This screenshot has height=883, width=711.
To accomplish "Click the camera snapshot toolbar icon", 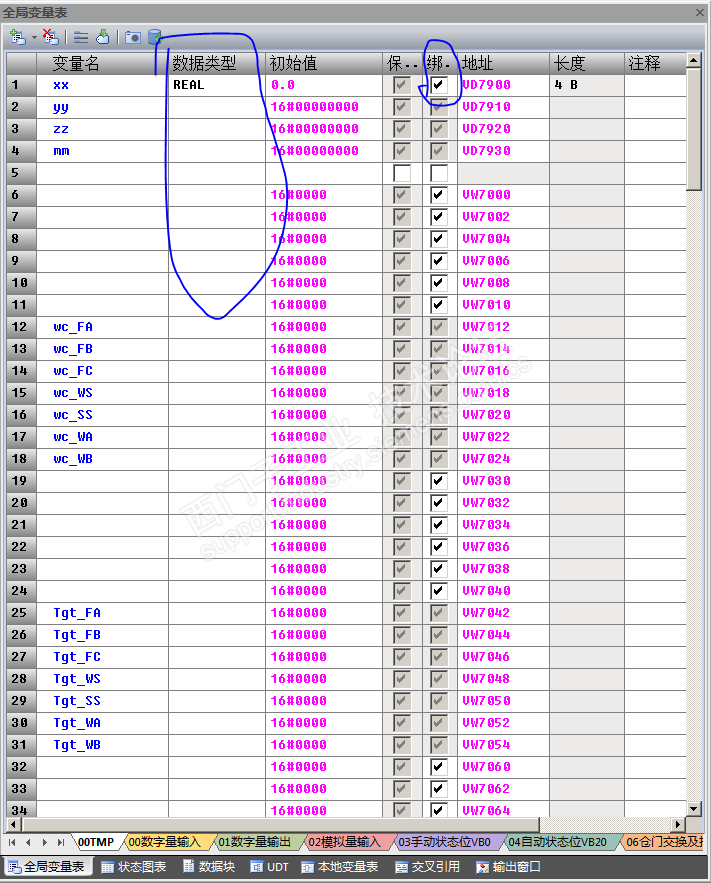I will pos(133,38).
